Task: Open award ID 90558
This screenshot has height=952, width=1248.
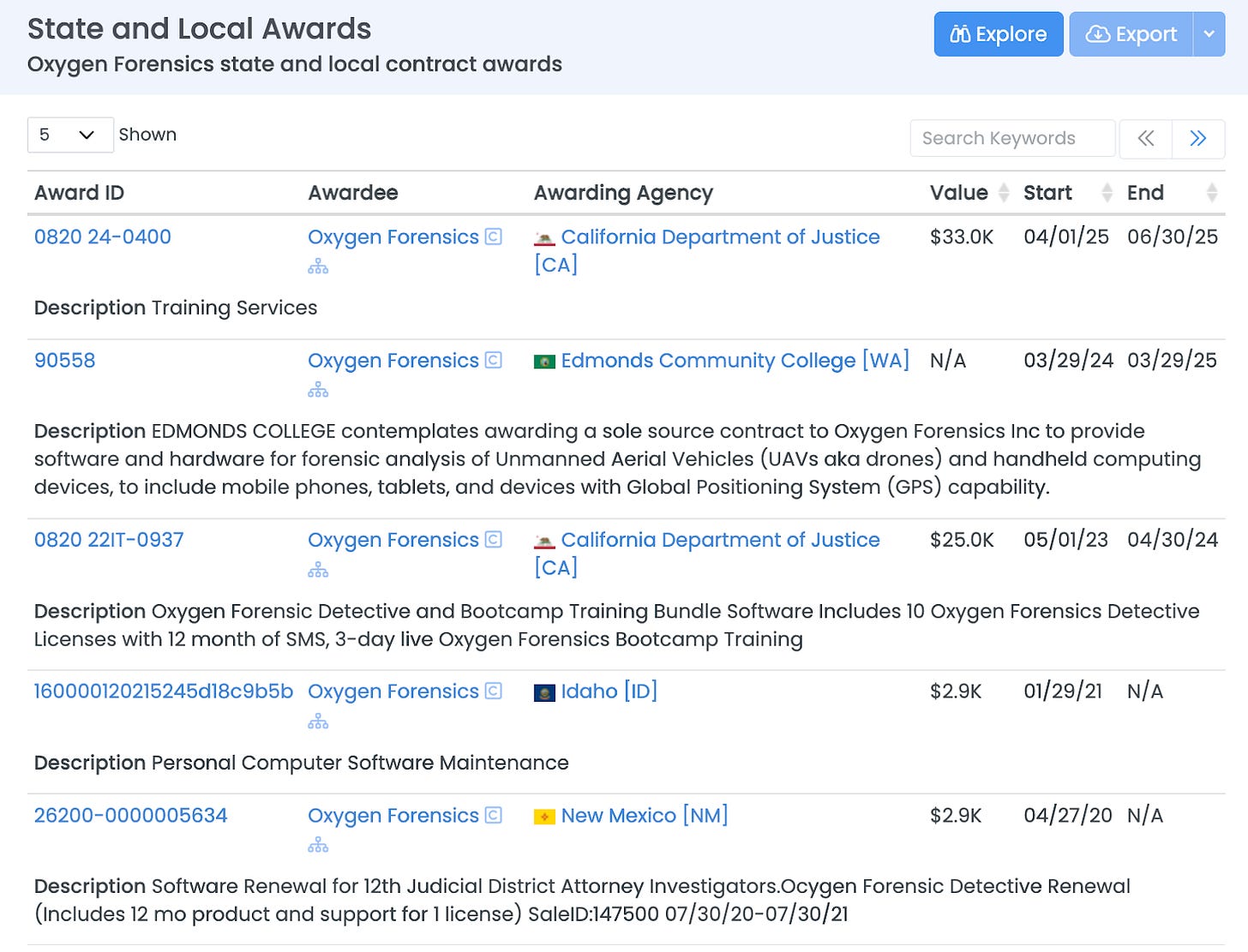Action: [x=65, y=360]
